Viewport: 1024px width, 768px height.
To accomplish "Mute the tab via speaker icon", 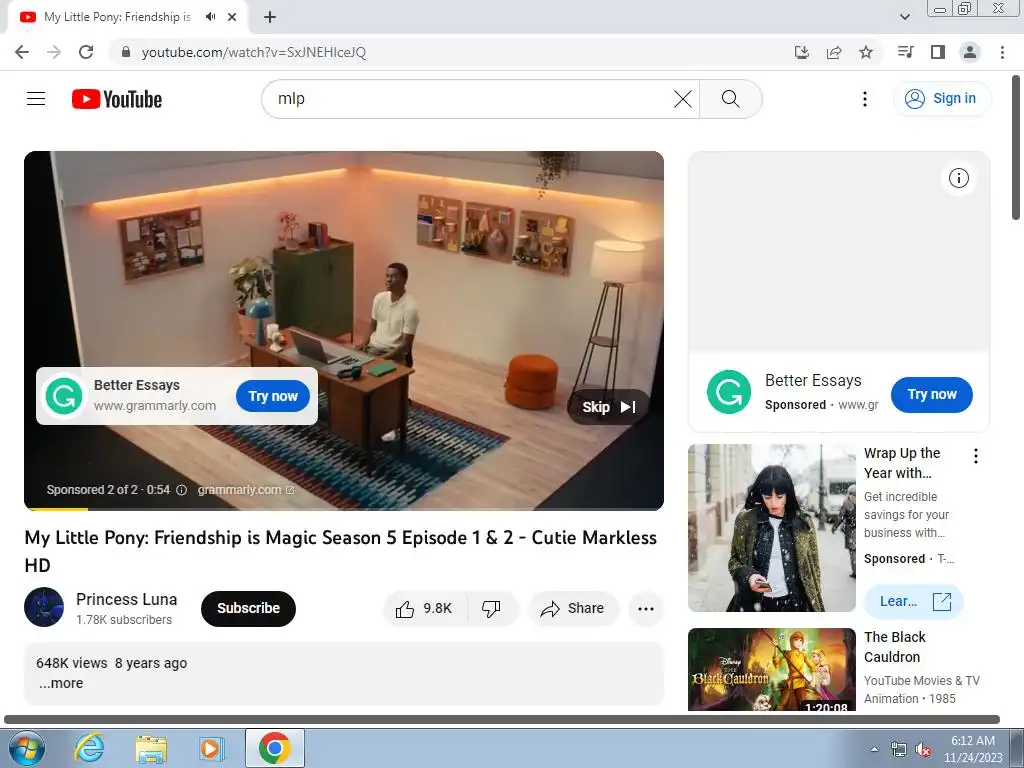I will 210,17.
